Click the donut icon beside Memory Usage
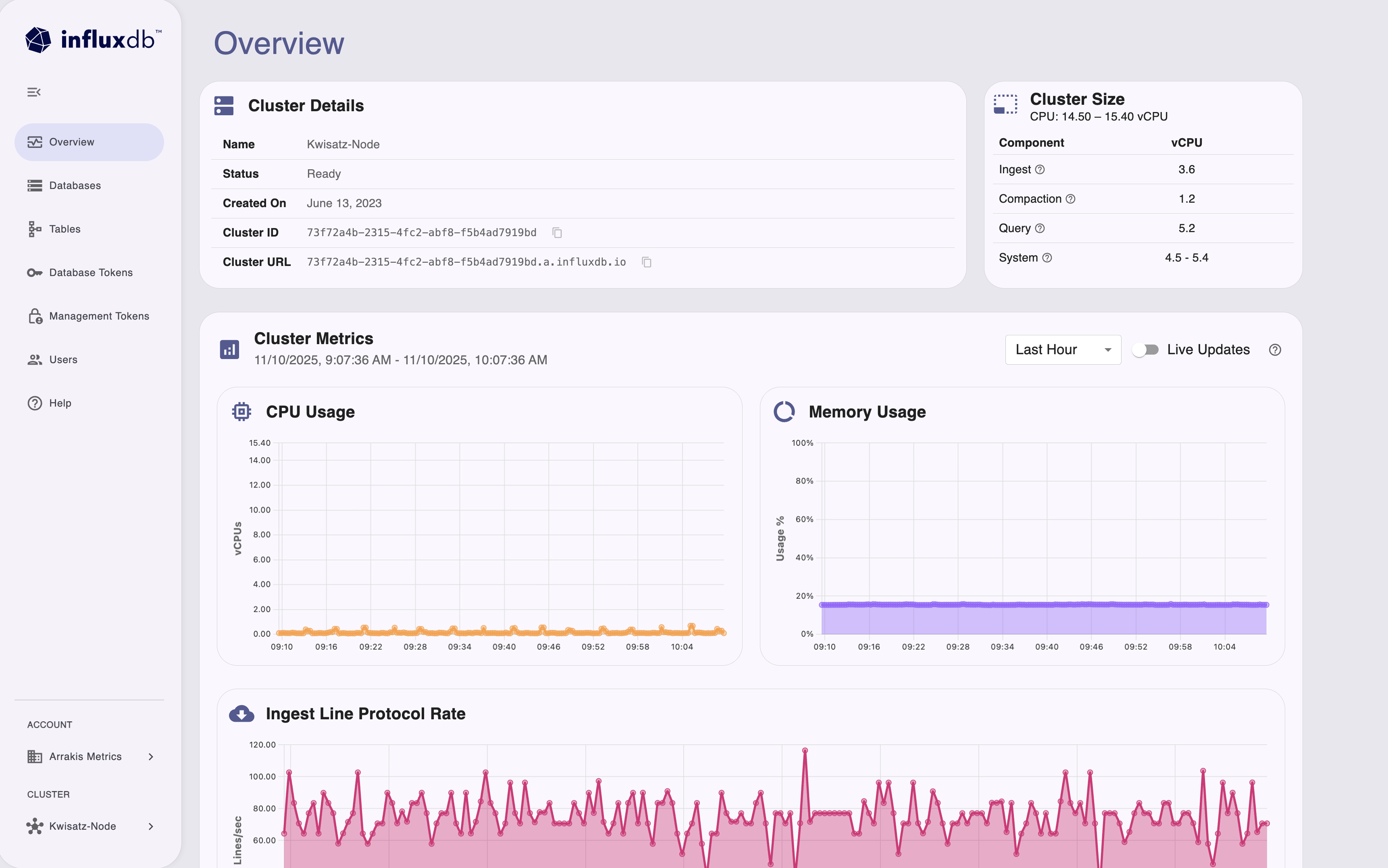The image size is (1388, 868). click(x=785, y=411)
